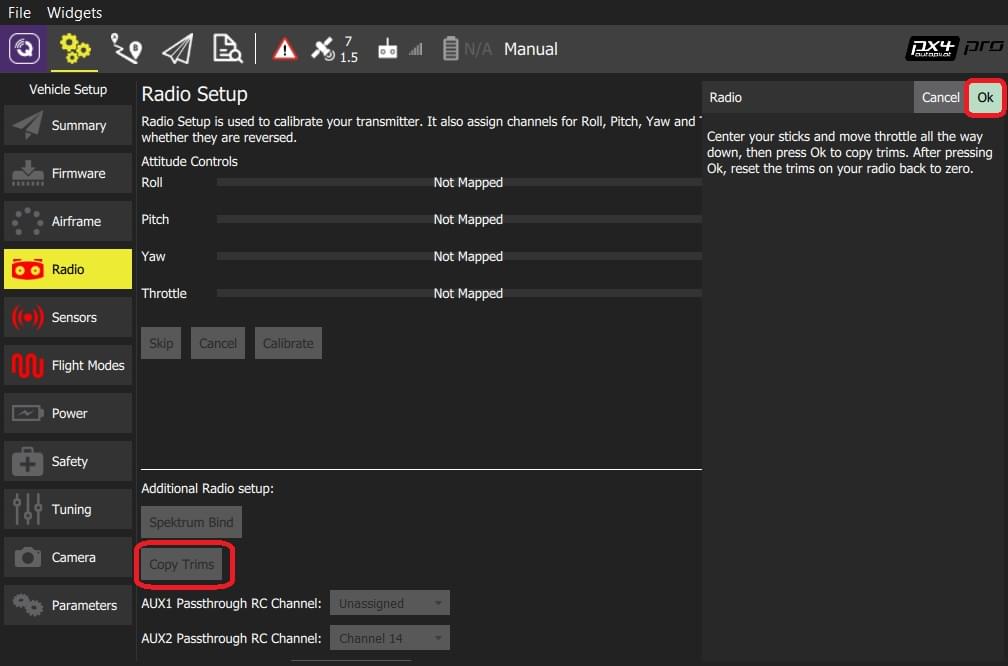1008x666 pixels.
Task: Expand AUX1 Passthrough RC Channel dropdown
Action: pyautogui.click(x=390, y=603)
